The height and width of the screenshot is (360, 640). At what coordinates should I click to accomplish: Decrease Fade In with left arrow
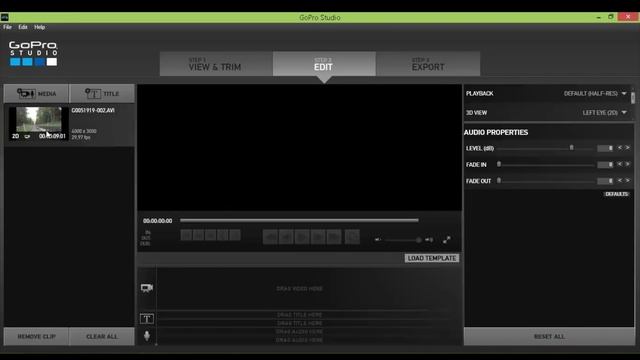tap(620, 164)
